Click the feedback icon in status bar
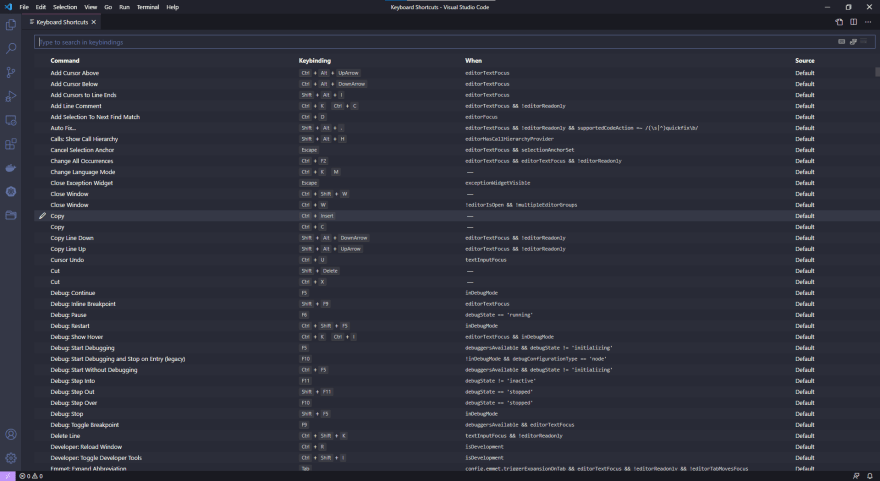 pyautogui.click(x=856, y=476)
